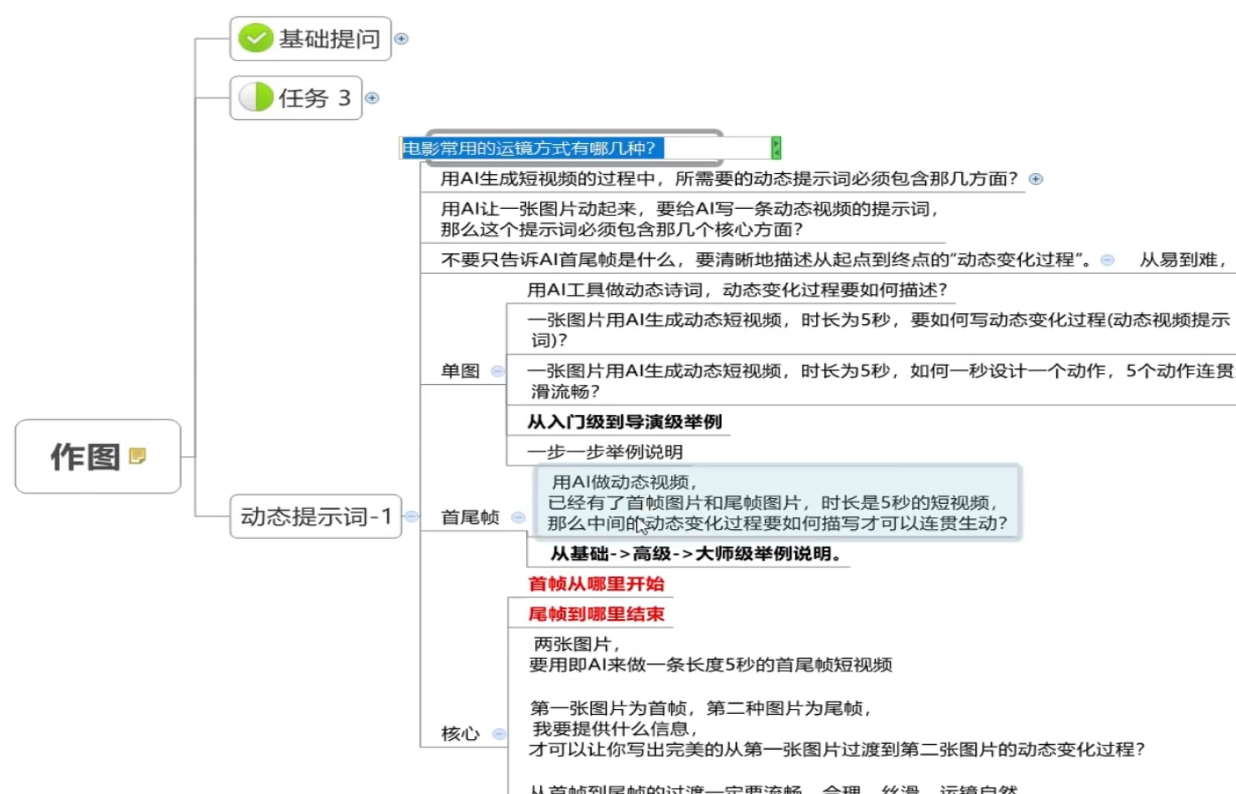The image size is (1236, 794).
Task: Open the yellow note icon on 作图
Action: tap(138, 457)
